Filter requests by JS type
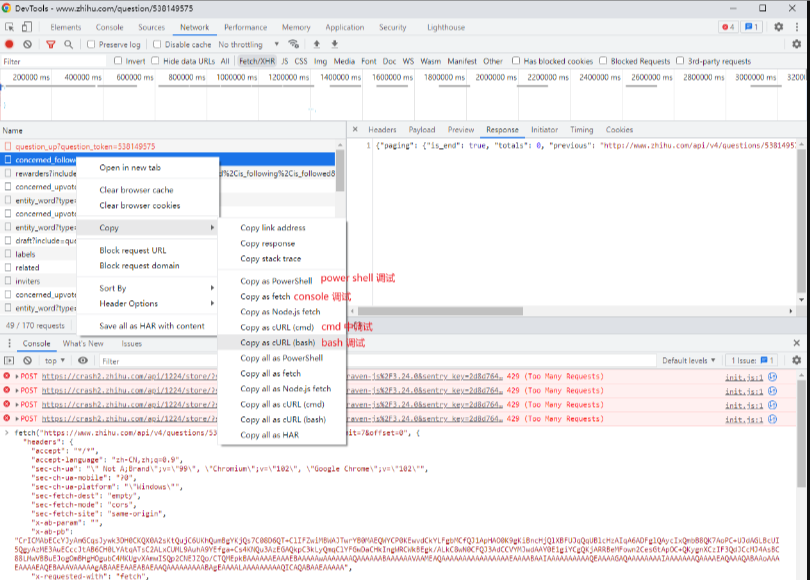Viewport: 810px width, 580px height. pos(285,61)
